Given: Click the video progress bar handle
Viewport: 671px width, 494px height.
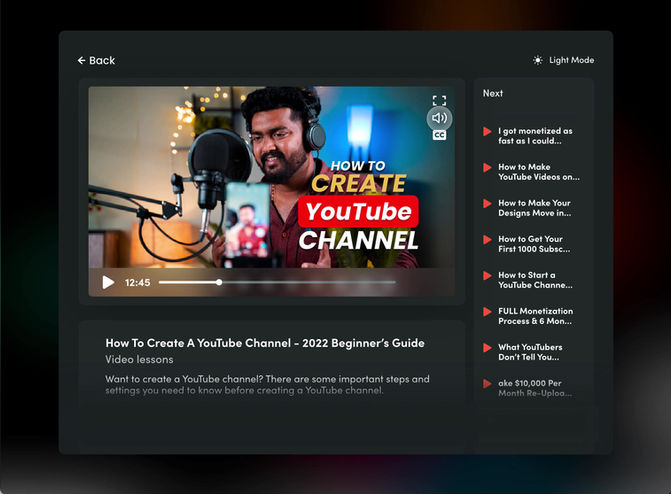Looking at the screenshot, I should tap(219, 282).
